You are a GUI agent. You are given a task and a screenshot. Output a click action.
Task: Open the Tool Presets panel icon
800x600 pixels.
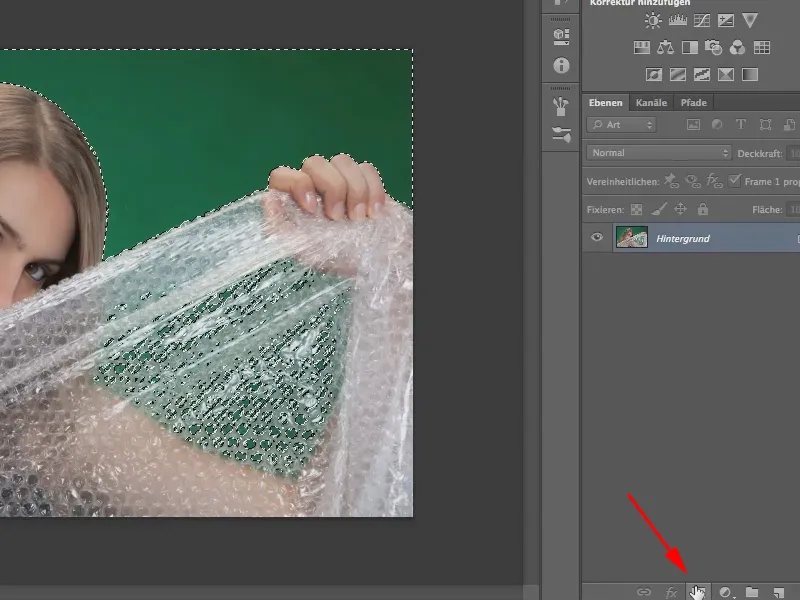pos(561,135)
